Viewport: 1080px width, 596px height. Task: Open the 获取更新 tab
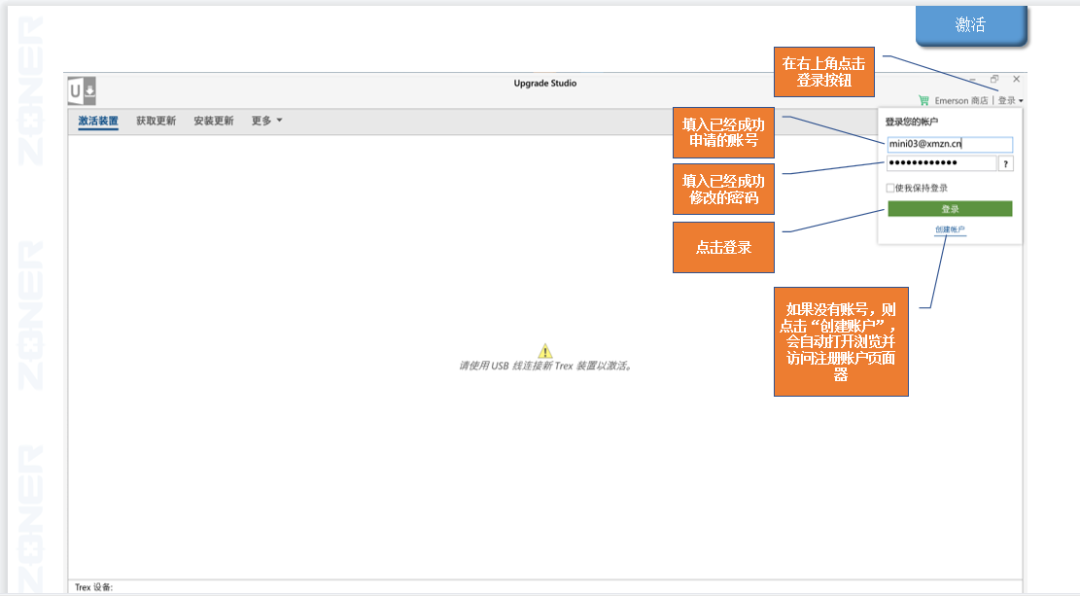(156, 121)
